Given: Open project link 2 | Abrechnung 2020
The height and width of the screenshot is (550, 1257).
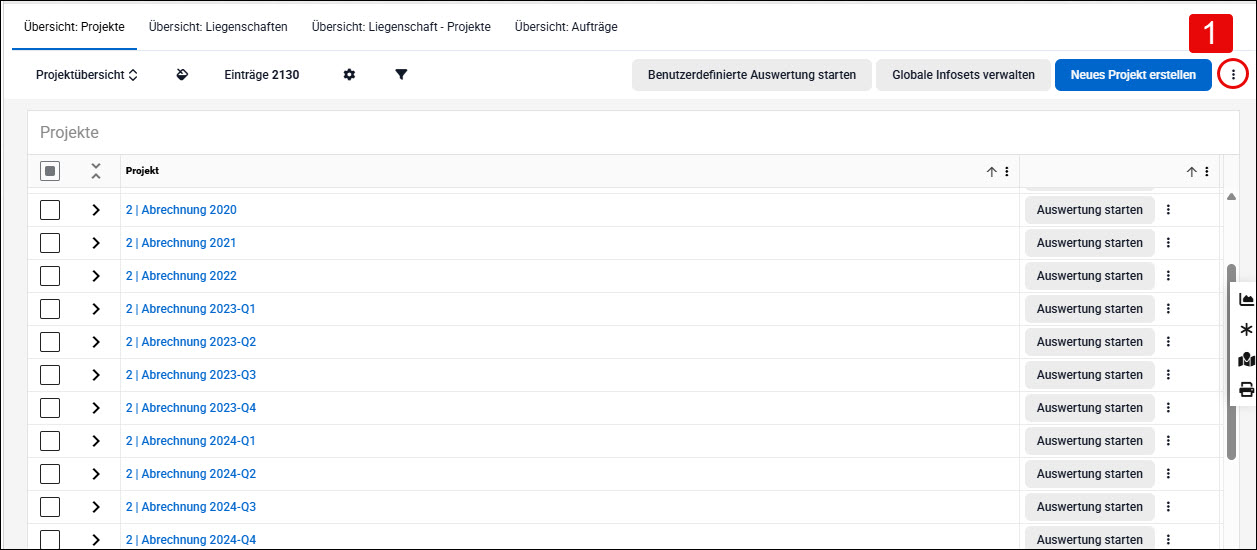Looking at the screenshot, I should [181, 210].
